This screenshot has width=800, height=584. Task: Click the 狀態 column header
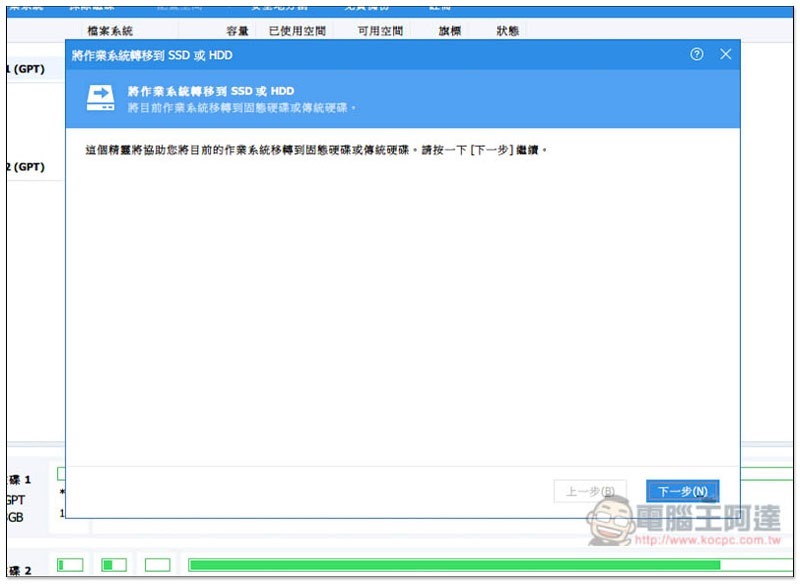[508, 31]
